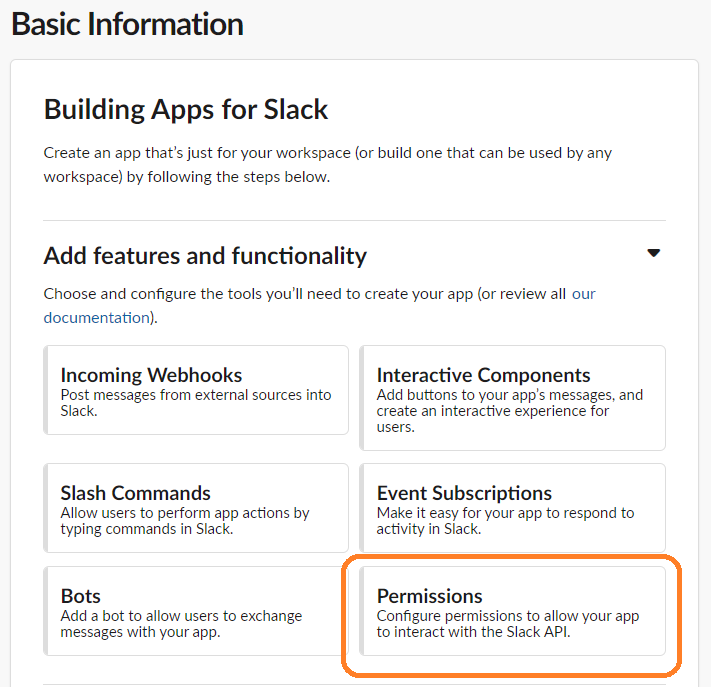Click the Basic Information page title

127,24
